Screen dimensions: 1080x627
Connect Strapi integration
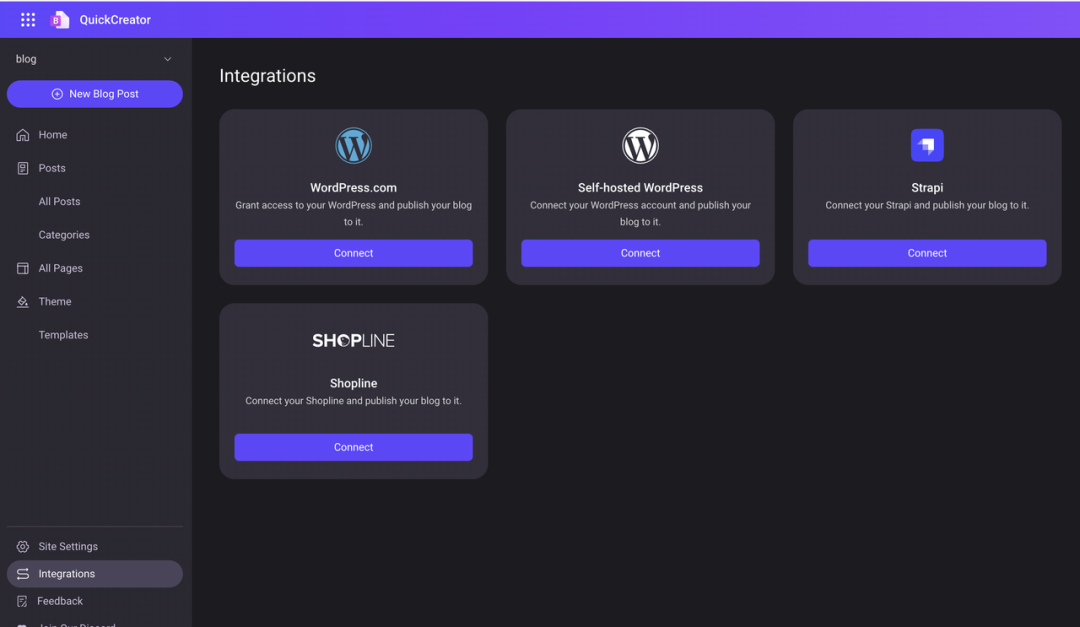click(x=927, y=253)
